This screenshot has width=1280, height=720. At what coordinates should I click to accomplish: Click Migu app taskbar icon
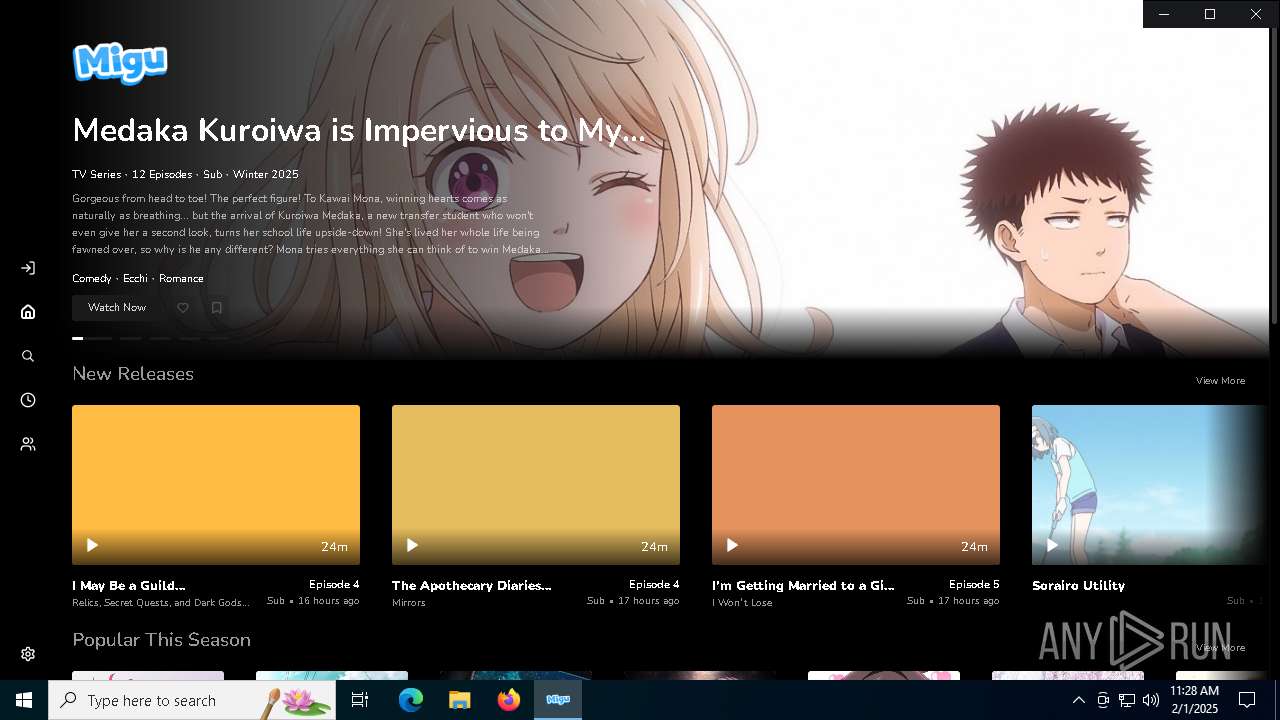tap(558, 700)
